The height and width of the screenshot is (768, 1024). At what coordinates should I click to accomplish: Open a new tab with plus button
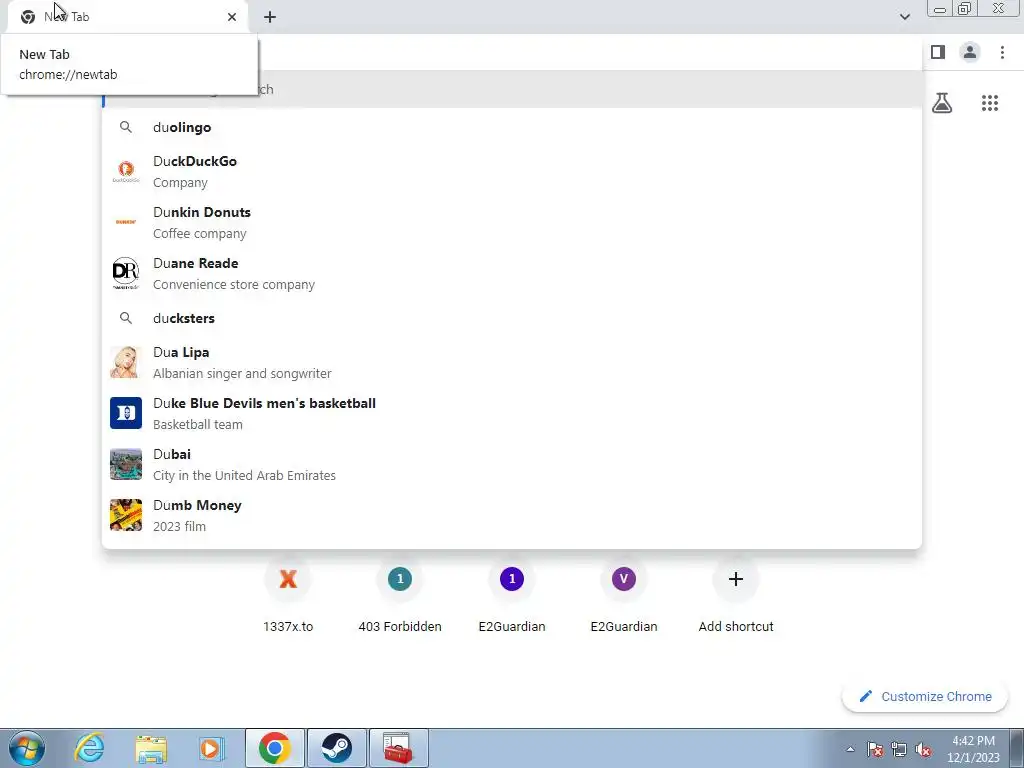point(270,17)
